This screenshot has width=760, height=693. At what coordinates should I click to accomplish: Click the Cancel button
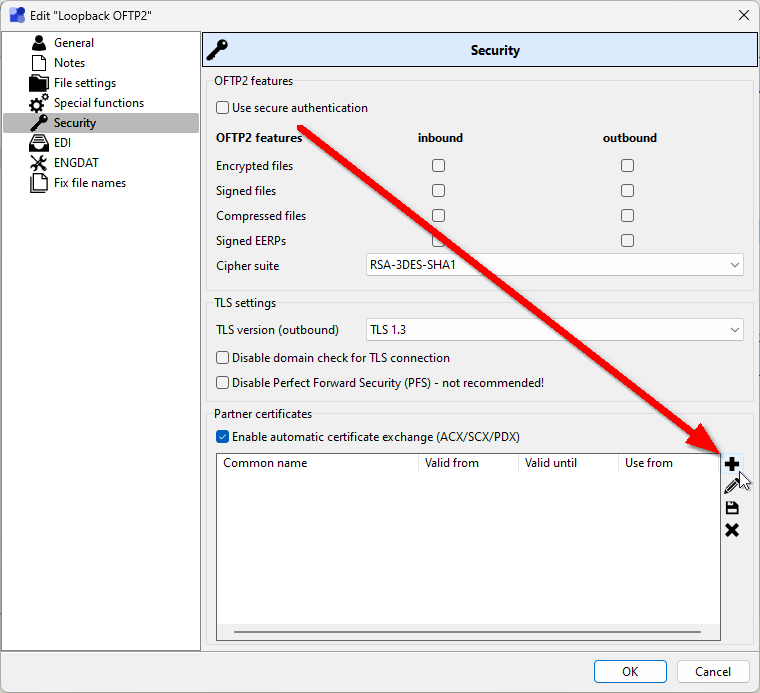click(x=713, y=671)
